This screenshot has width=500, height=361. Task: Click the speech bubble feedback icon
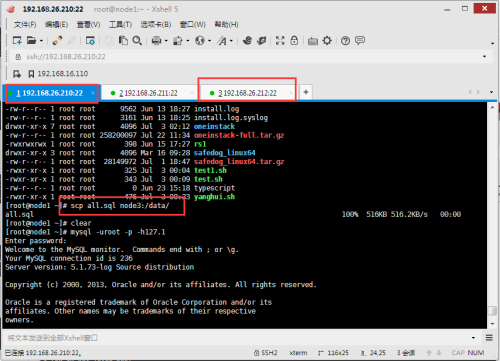click(x=360, y=41)
